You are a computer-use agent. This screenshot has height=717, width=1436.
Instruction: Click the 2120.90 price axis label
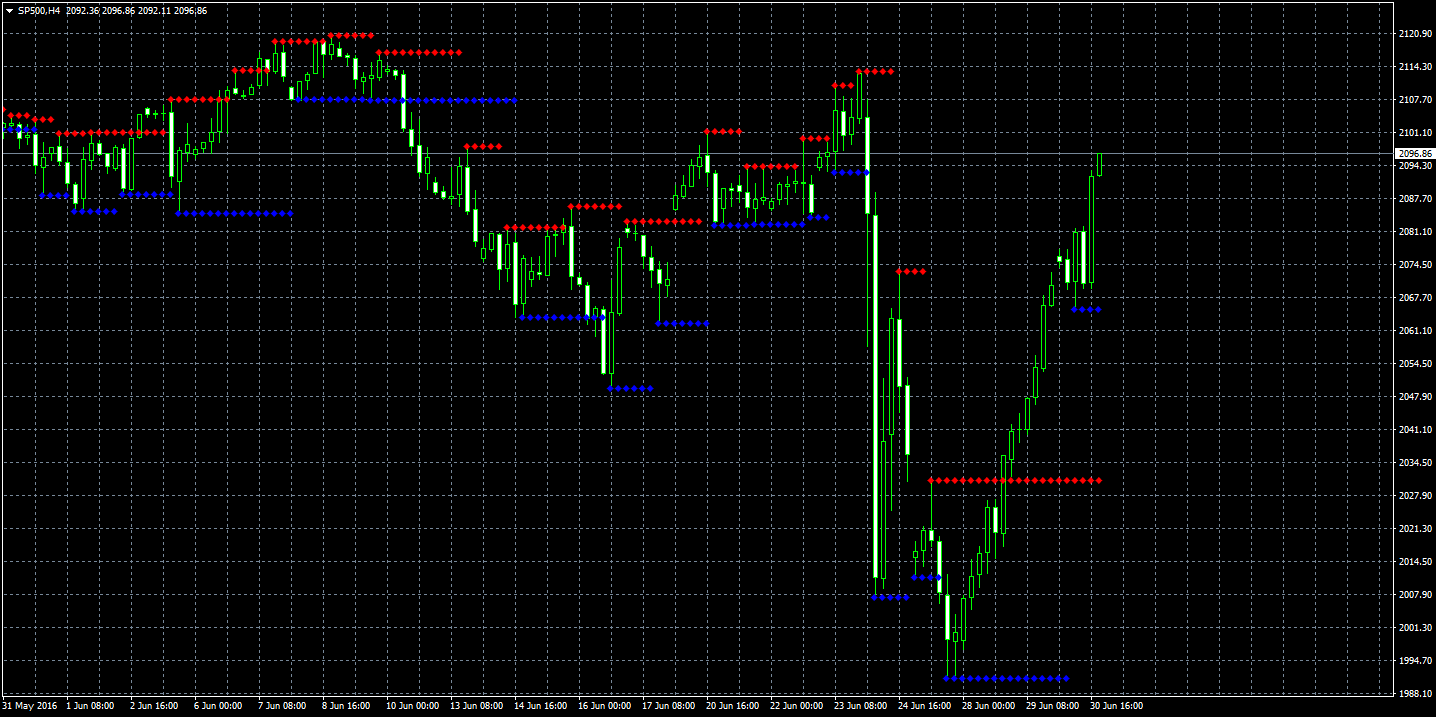1416,34
